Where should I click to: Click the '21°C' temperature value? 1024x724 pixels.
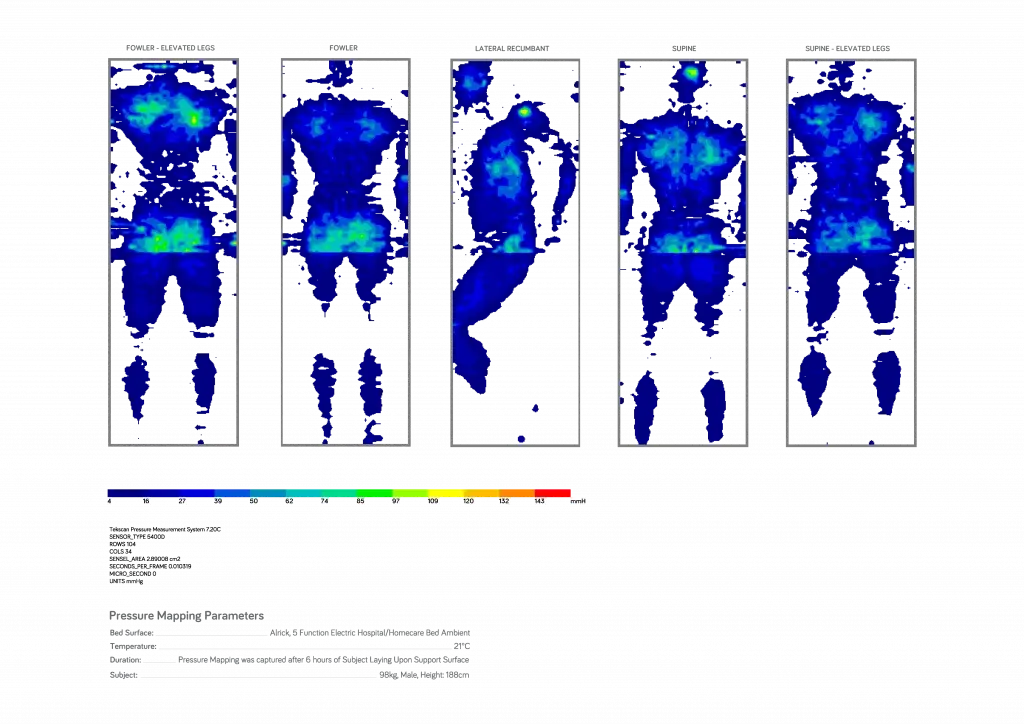[x=462, y=646]
